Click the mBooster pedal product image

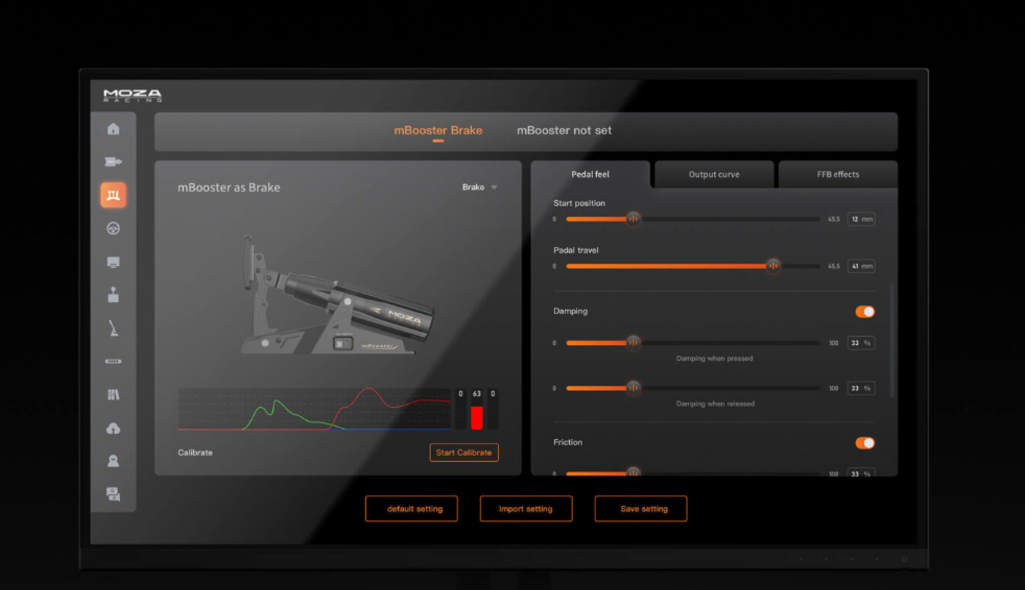(337, 296)
